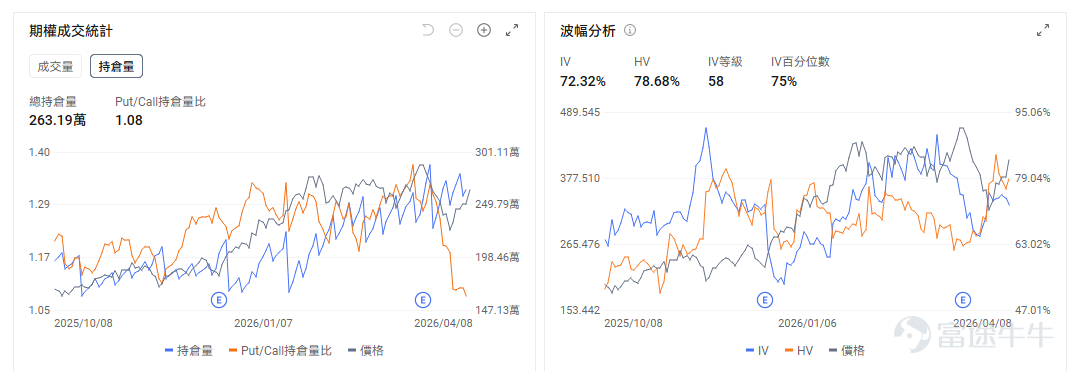Screen dimensions: 1074x371
Task: Toggle the HV legend series
Action: 798,350
